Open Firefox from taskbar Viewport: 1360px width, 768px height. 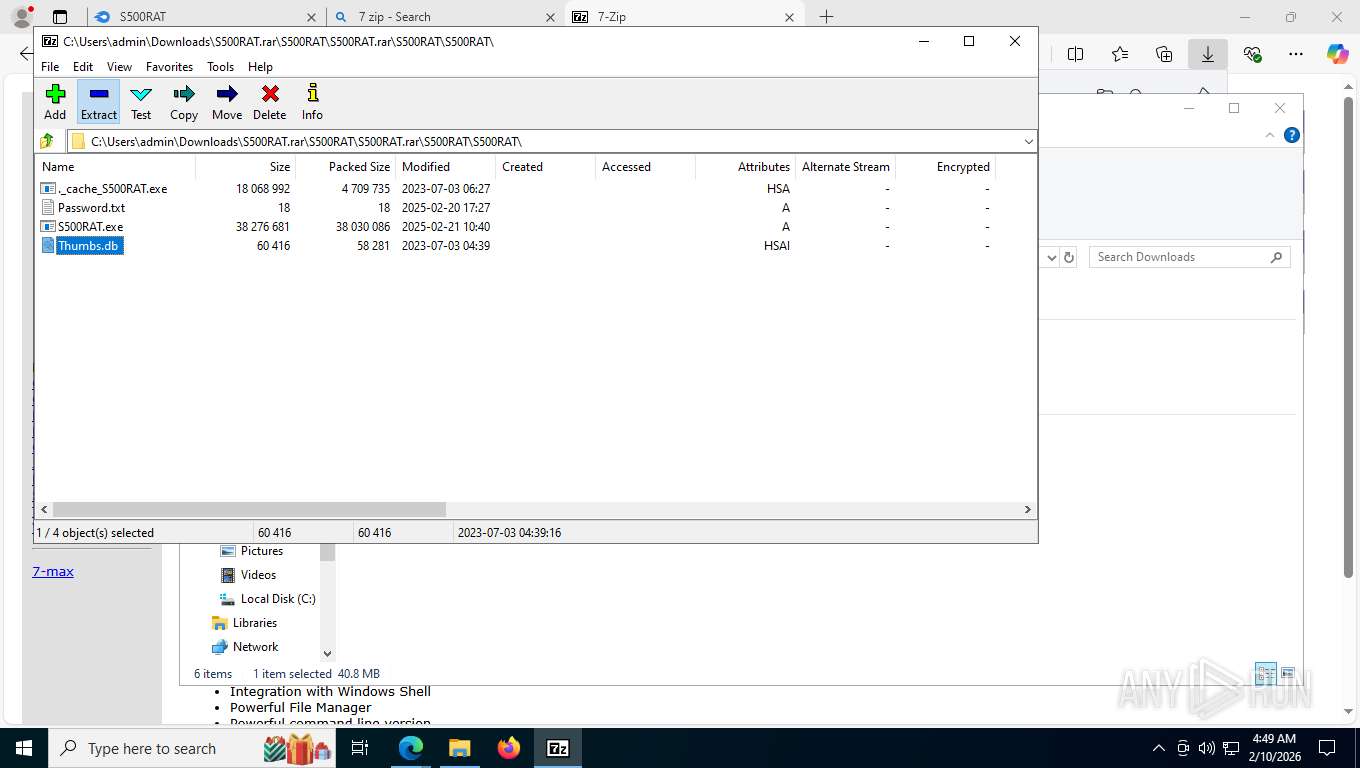[509, 748]
